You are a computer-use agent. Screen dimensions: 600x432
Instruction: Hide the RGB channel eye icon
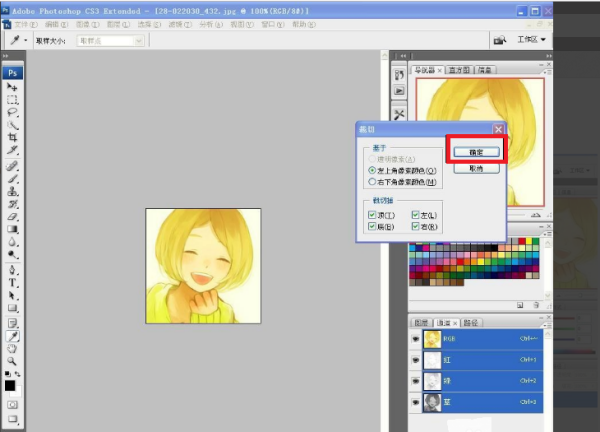tap(416, 339)
